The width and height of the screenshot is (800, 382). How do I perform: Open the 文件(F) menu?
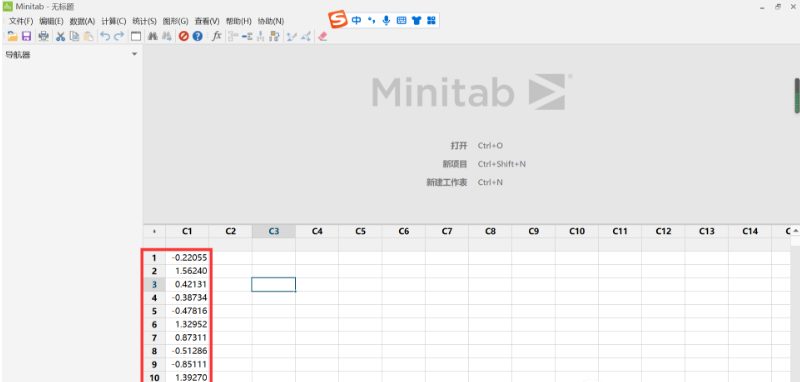point(21,21)
